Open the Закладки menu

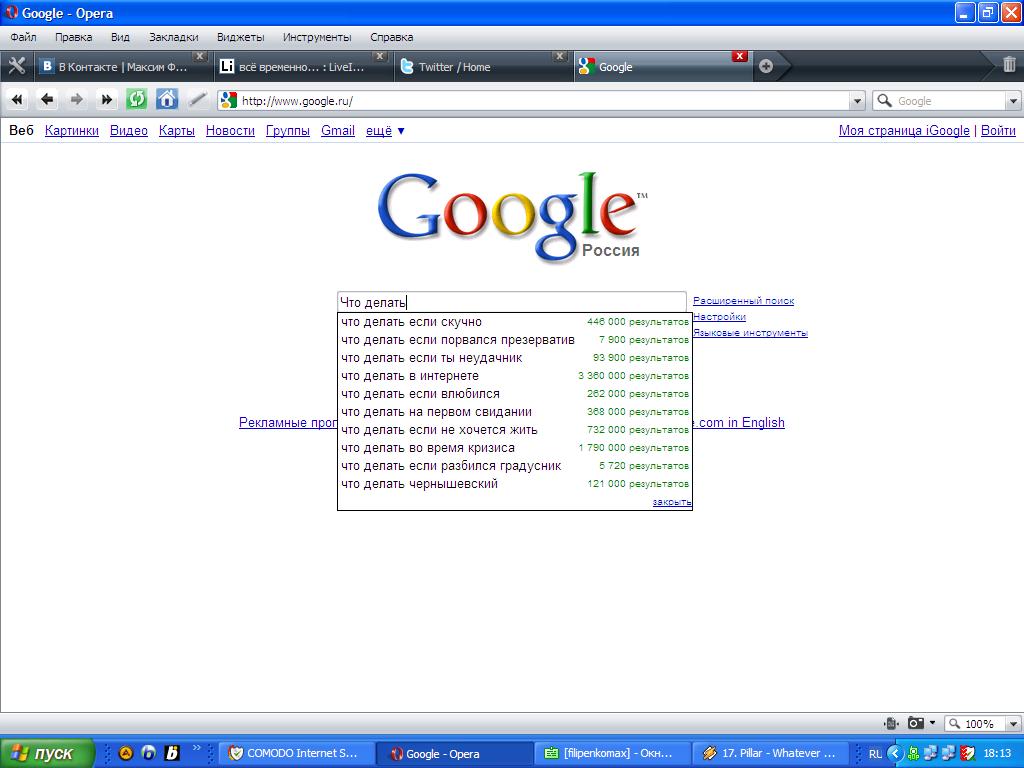[174, 37]
